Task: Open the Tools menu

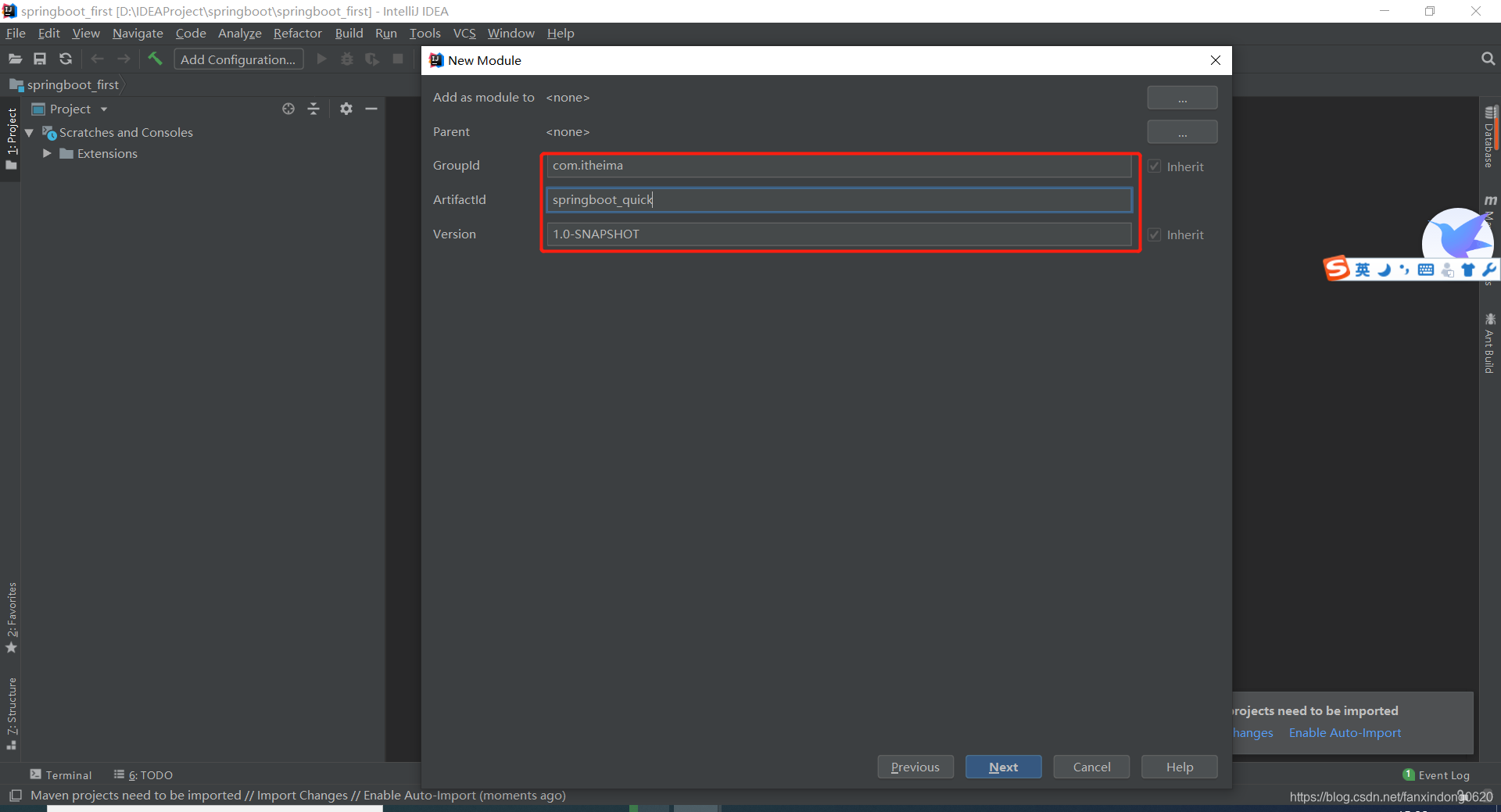Action: (425, 34)
